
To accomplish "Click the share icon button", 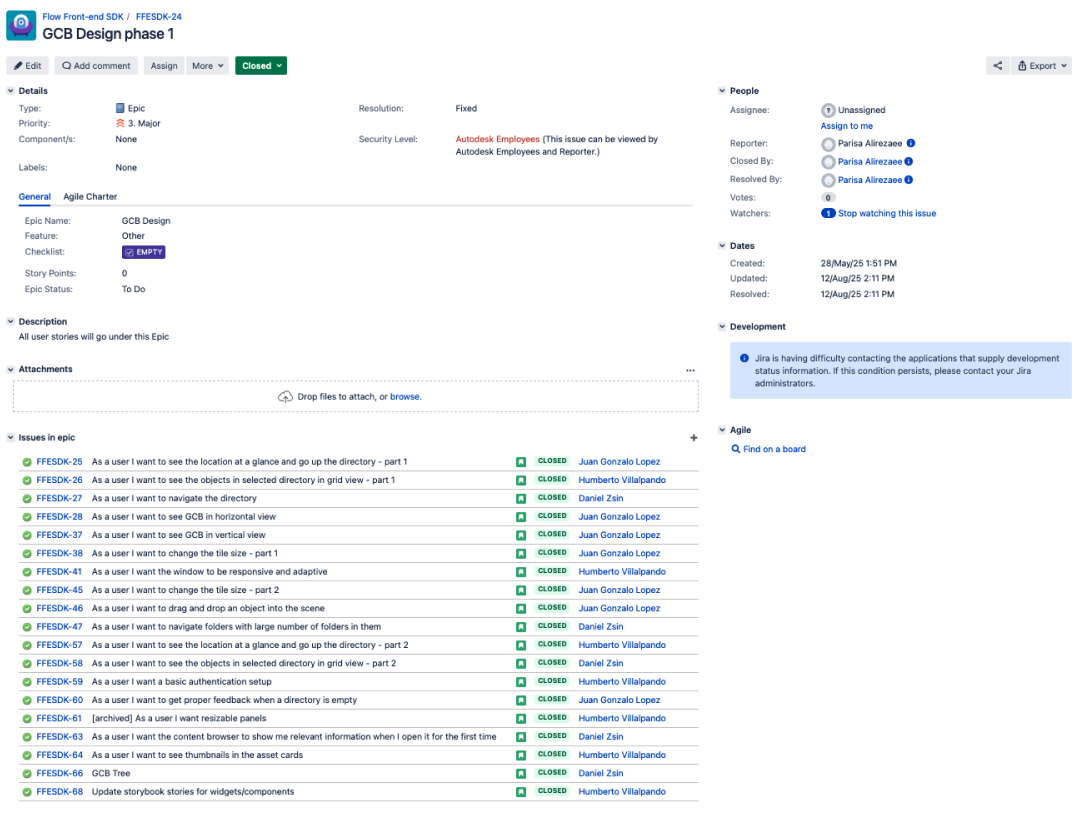I will click(x=997, y=66).
